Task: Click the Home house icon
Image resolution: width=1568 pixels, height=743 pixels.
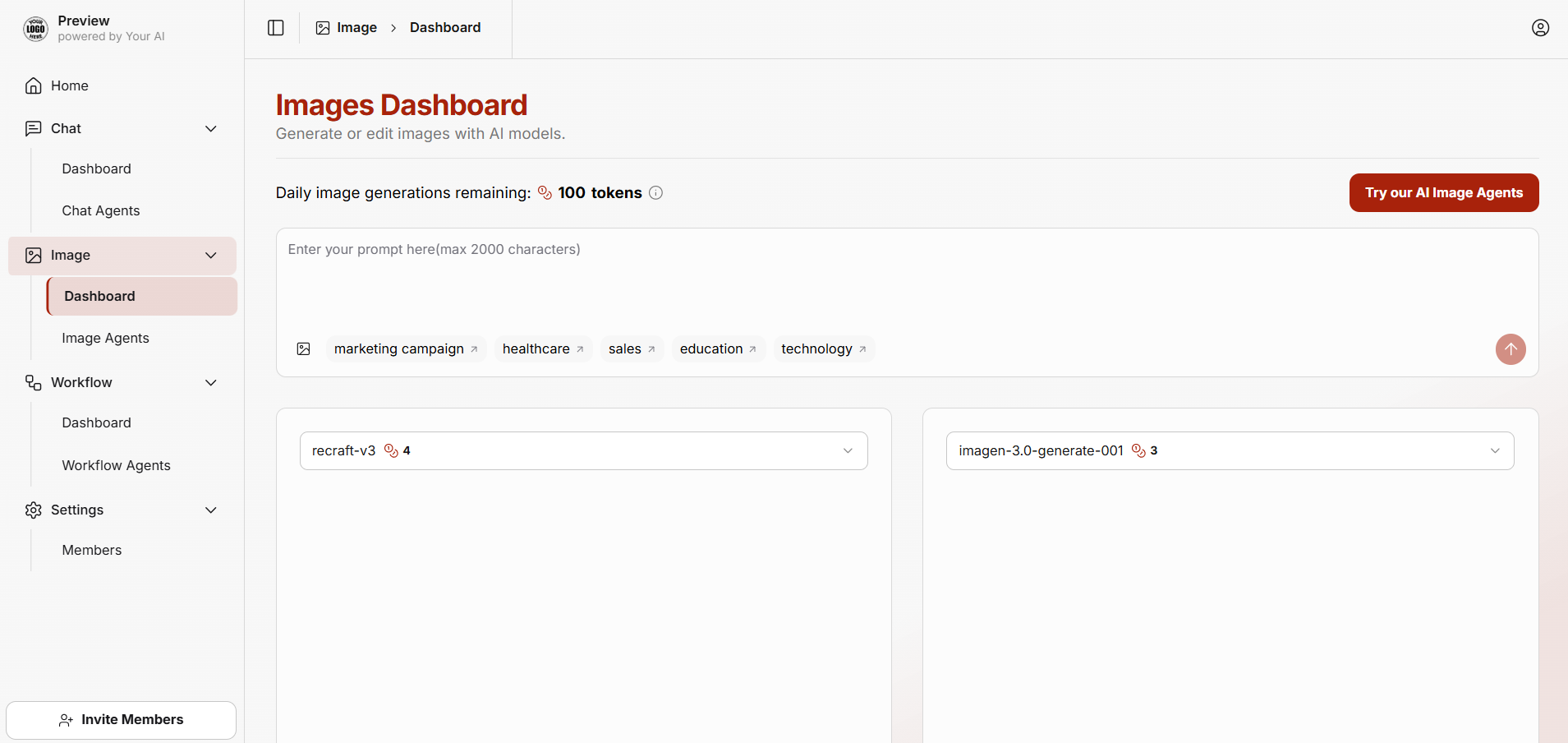Action: 34,85
